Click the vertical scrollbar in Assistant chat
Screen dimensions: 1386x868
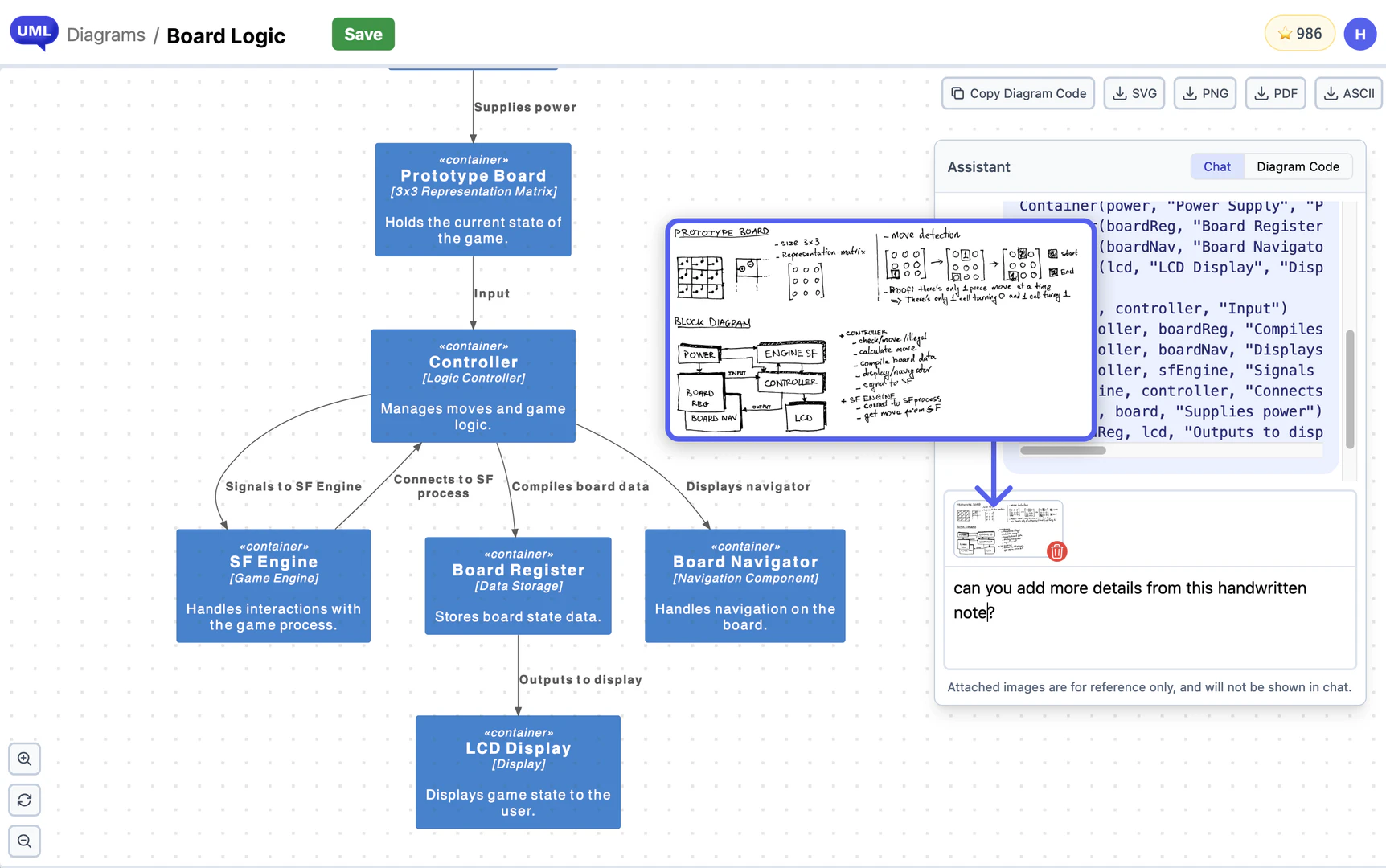pyautogui.click(x=1350, y=390)
